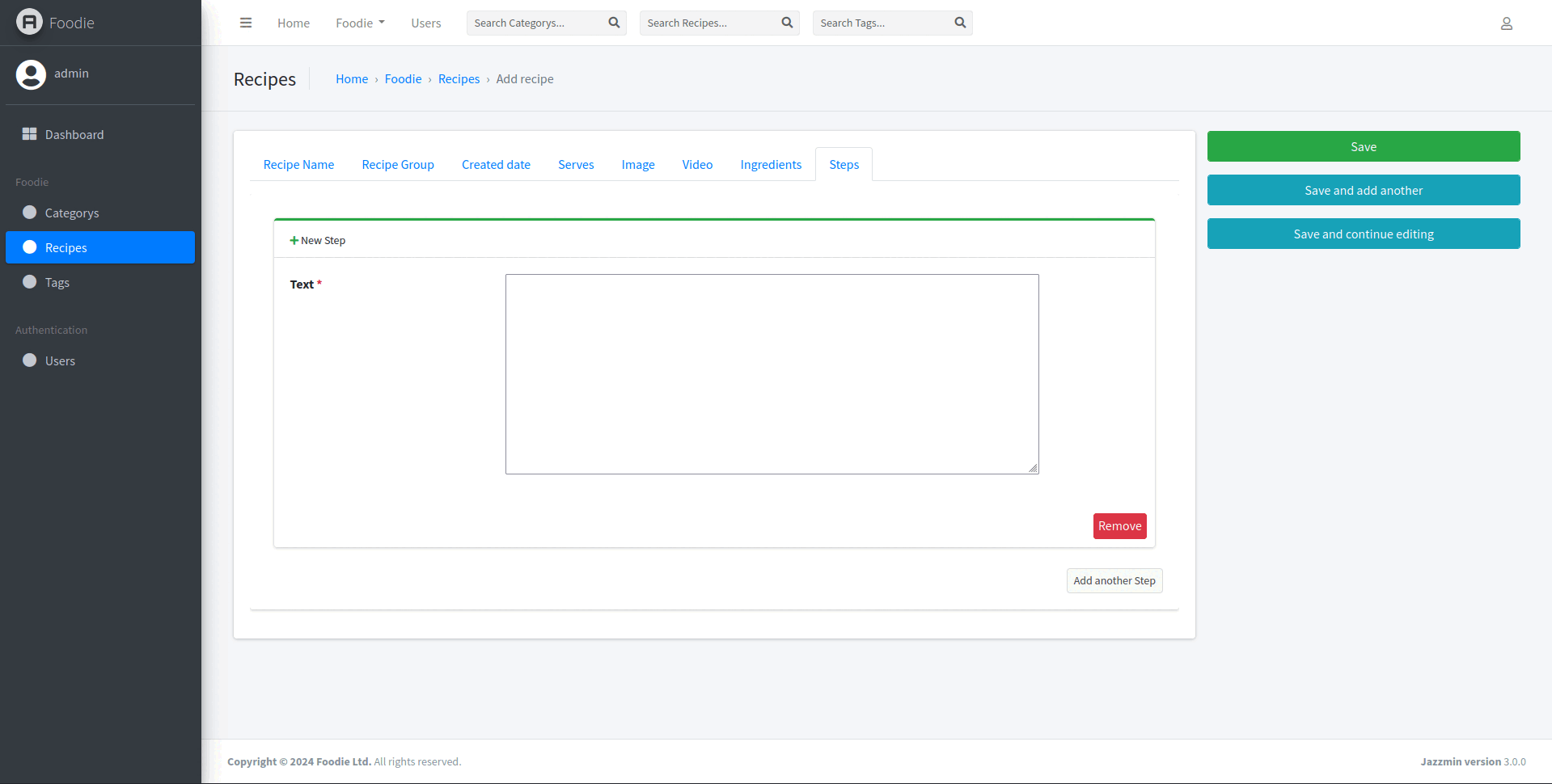Click the Foodie breadcrumb link
Viewport: 1552px width, 784px height.
[404, 79]
